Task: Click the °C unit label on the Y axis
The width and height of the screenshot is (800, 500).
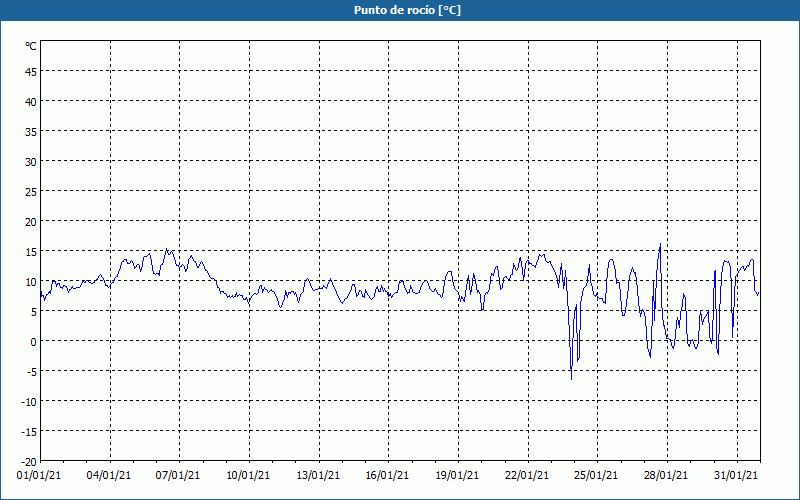Action: tap(31, 46)
